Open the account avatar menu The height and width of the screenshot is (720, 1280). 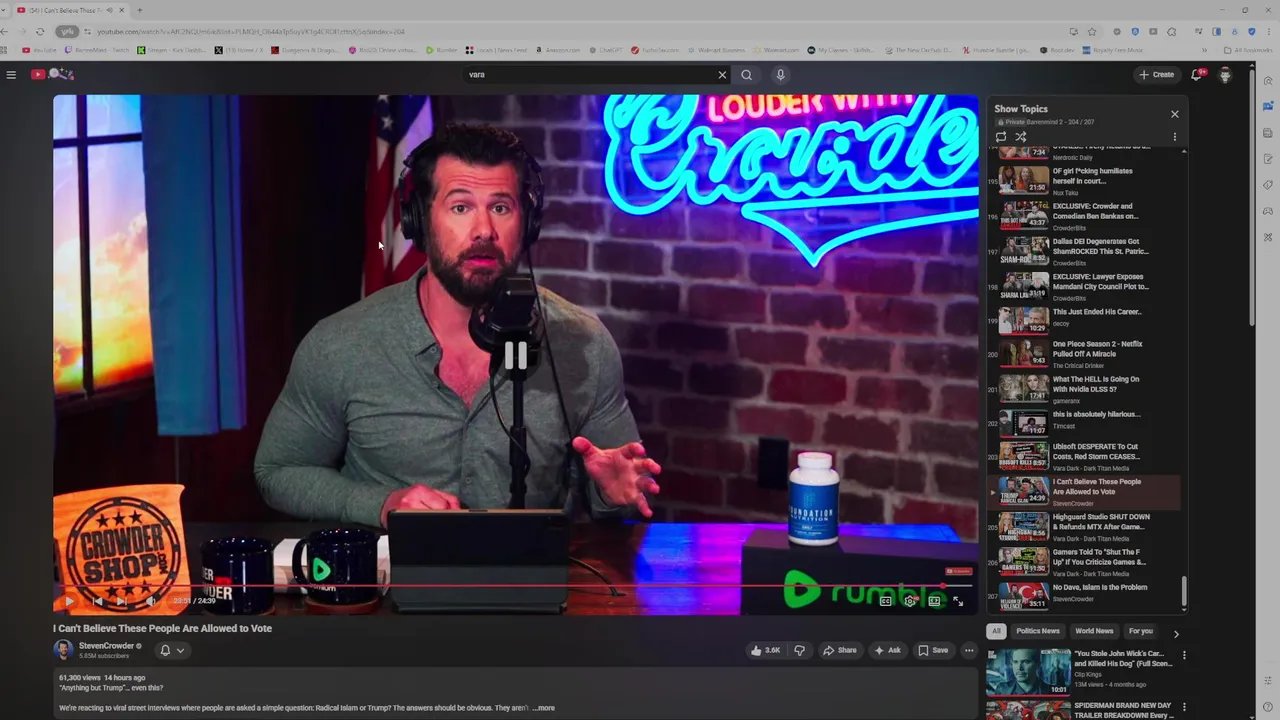[1225, 74]
